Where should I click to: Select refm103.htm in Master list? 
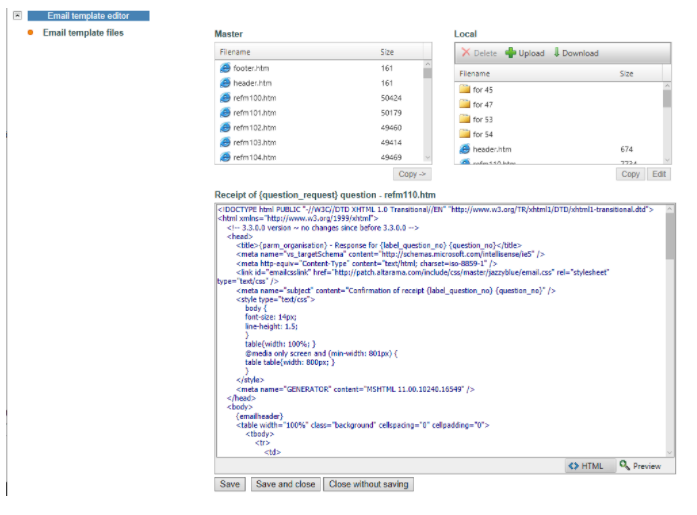255,142
